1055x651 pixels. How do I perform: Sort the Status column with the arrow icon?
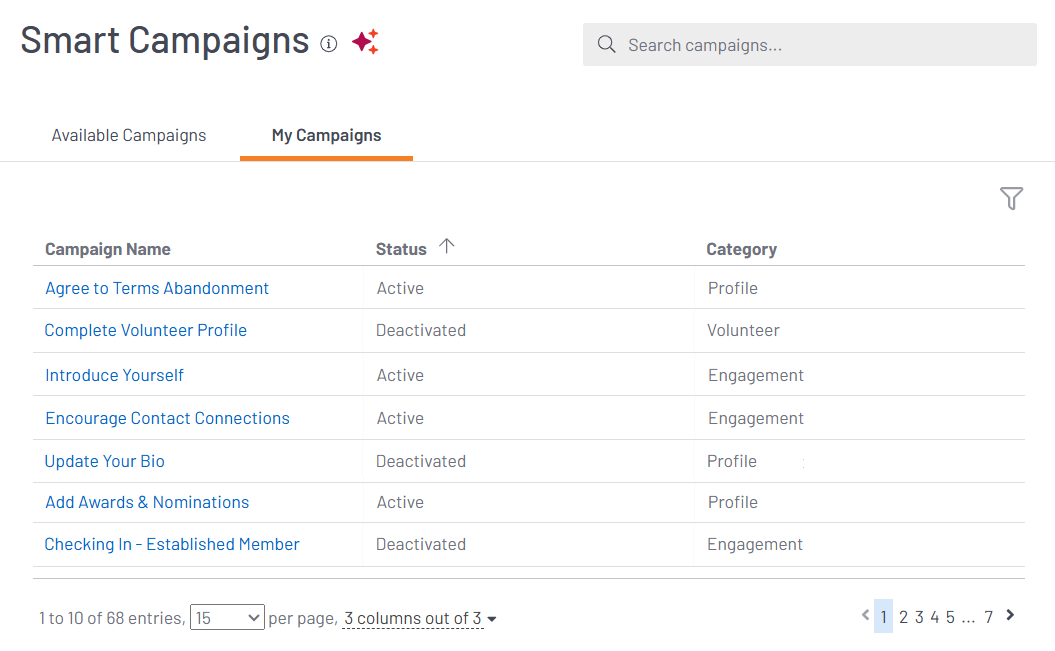[446, 245]
